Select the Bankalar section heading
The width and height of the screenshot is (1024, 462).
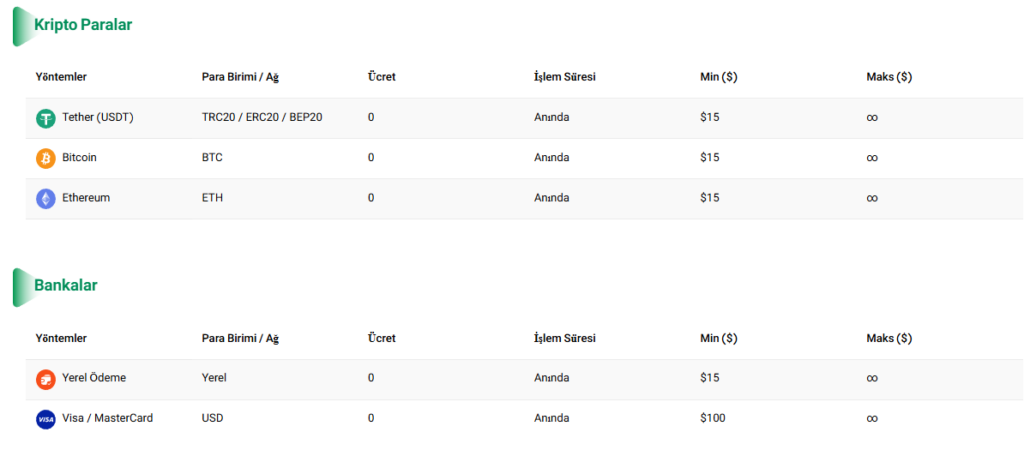coord(66,286)
